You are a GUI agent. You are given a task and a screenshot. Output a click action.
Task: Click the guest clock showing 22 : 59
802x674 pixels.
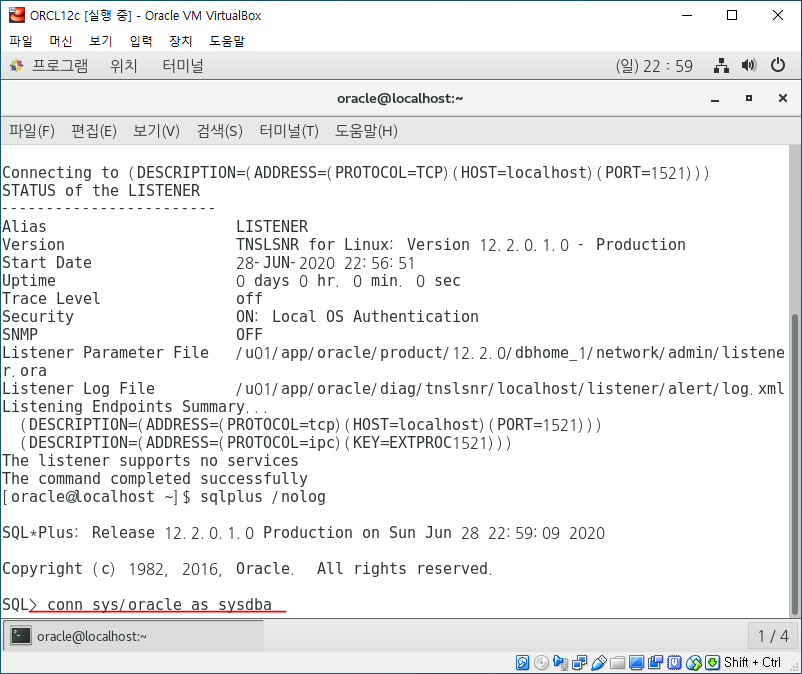point(654,66)
